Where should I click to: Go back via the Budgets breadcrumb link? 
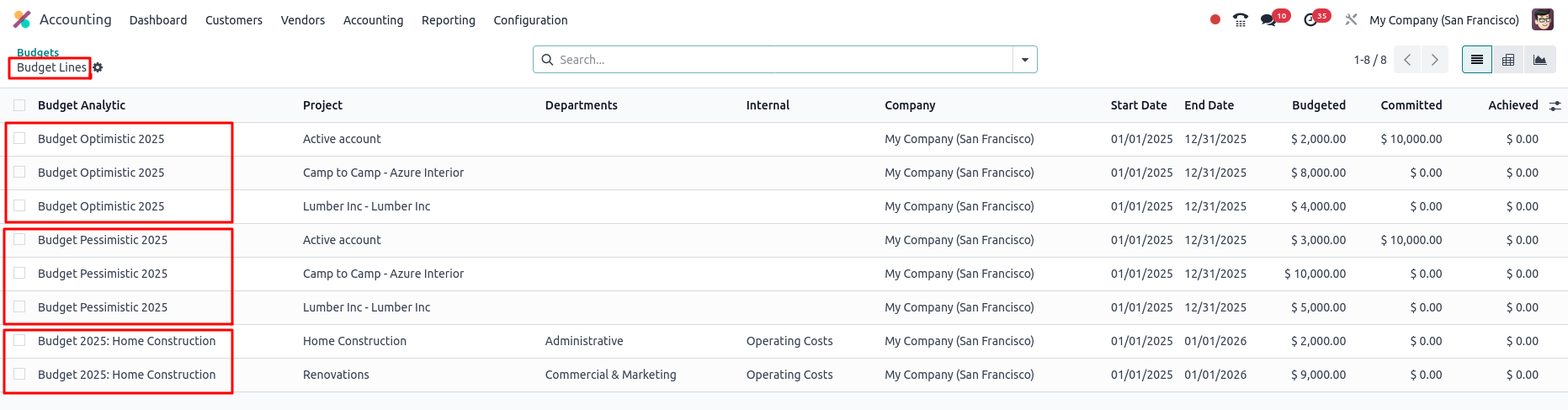click(x=38, y=52)
